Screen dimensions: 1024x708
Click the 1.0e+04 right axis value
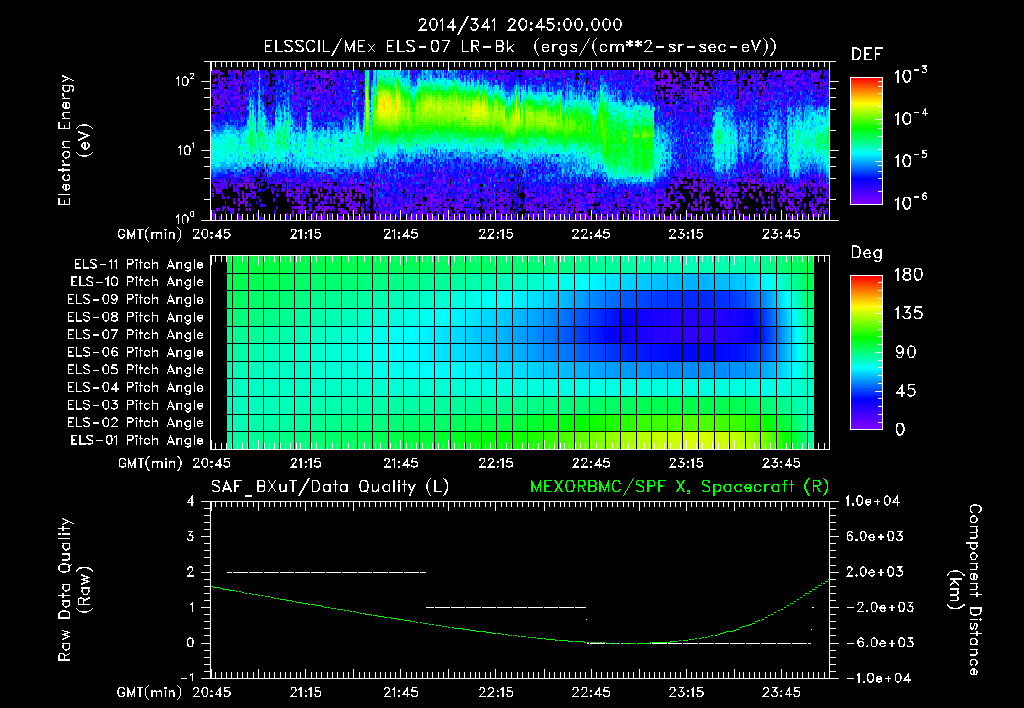[872, 501]
